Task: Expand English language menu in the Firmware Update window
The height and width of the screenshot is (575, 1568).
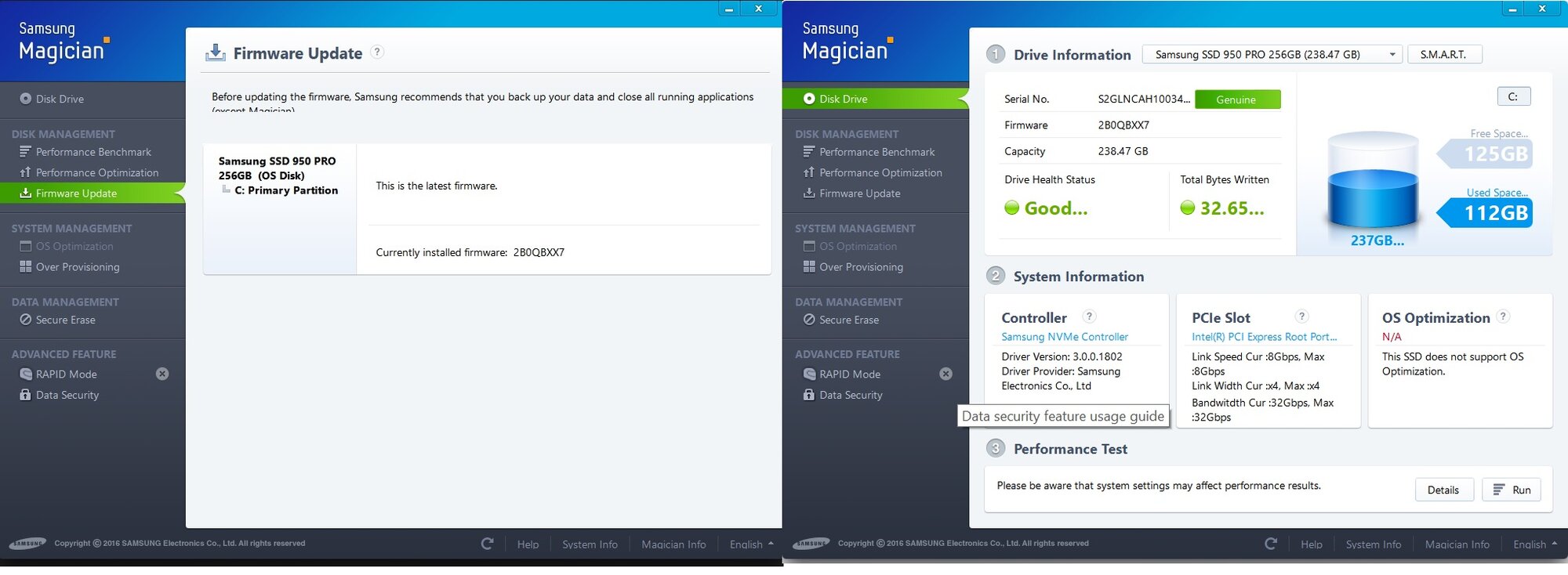Action: [x=751, y=544]
